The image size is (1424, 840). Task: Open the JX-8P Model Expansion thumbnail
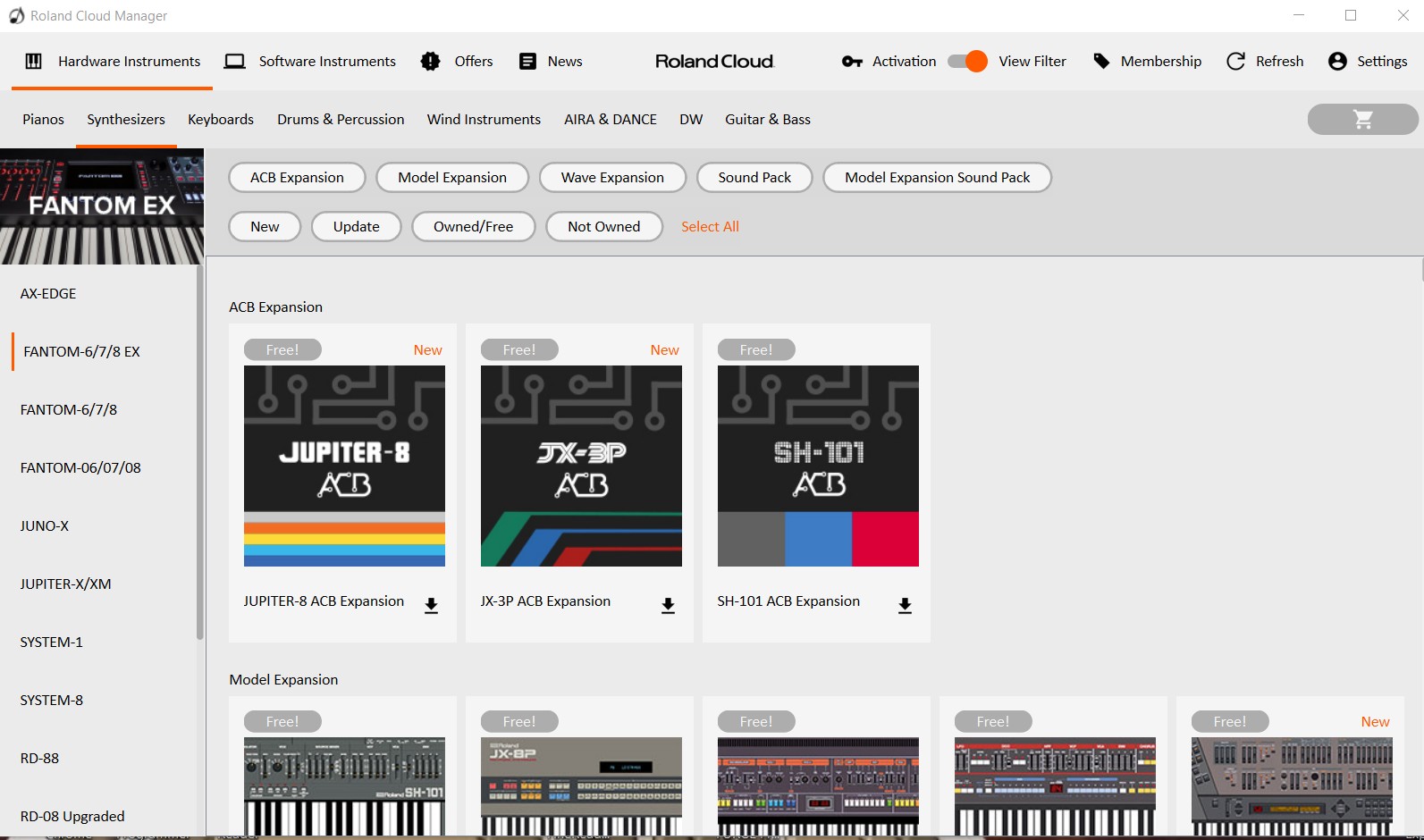point(581,786)
